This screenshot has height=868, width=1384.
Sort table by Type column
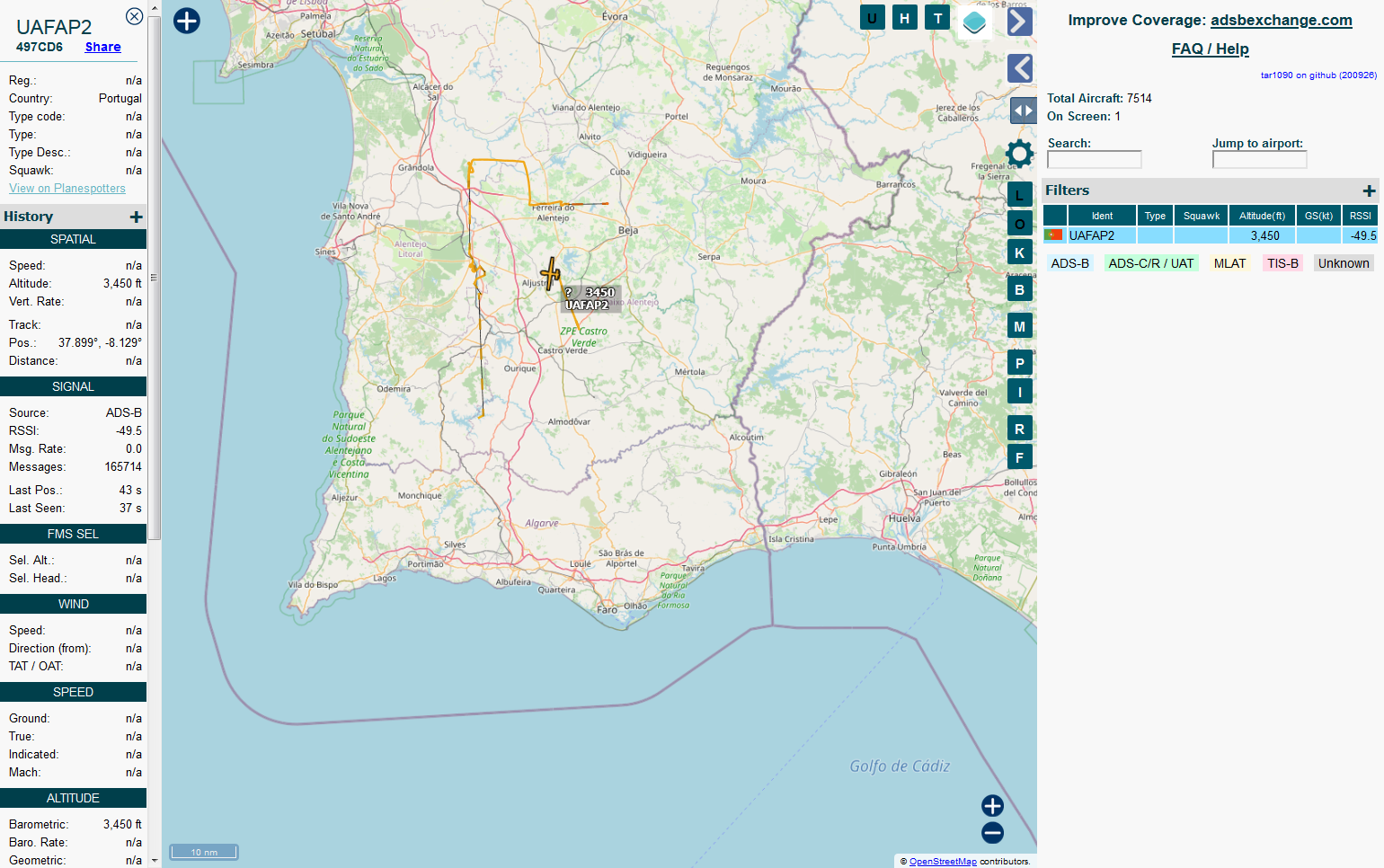point(1155,216)
